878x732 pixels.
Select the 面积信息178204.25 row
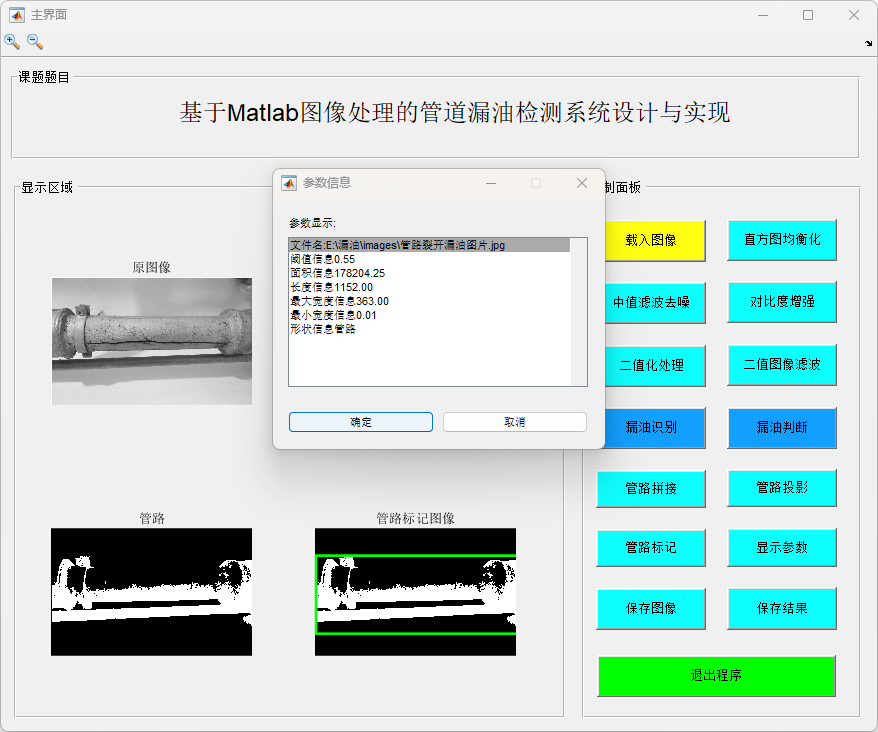[429, 273]
